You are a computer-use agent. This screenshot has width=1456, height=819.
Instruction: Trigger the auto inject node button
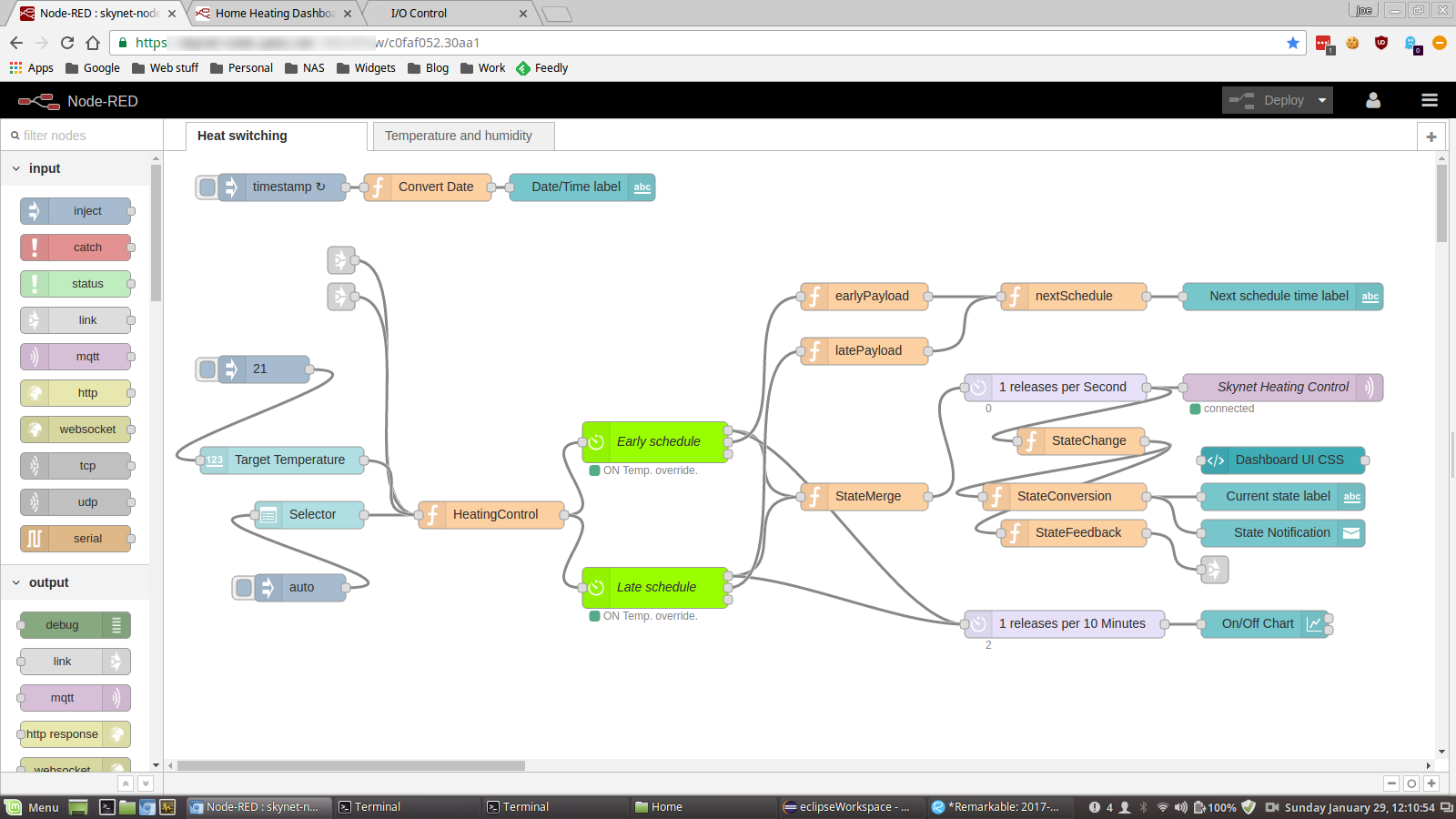[244, 588]
